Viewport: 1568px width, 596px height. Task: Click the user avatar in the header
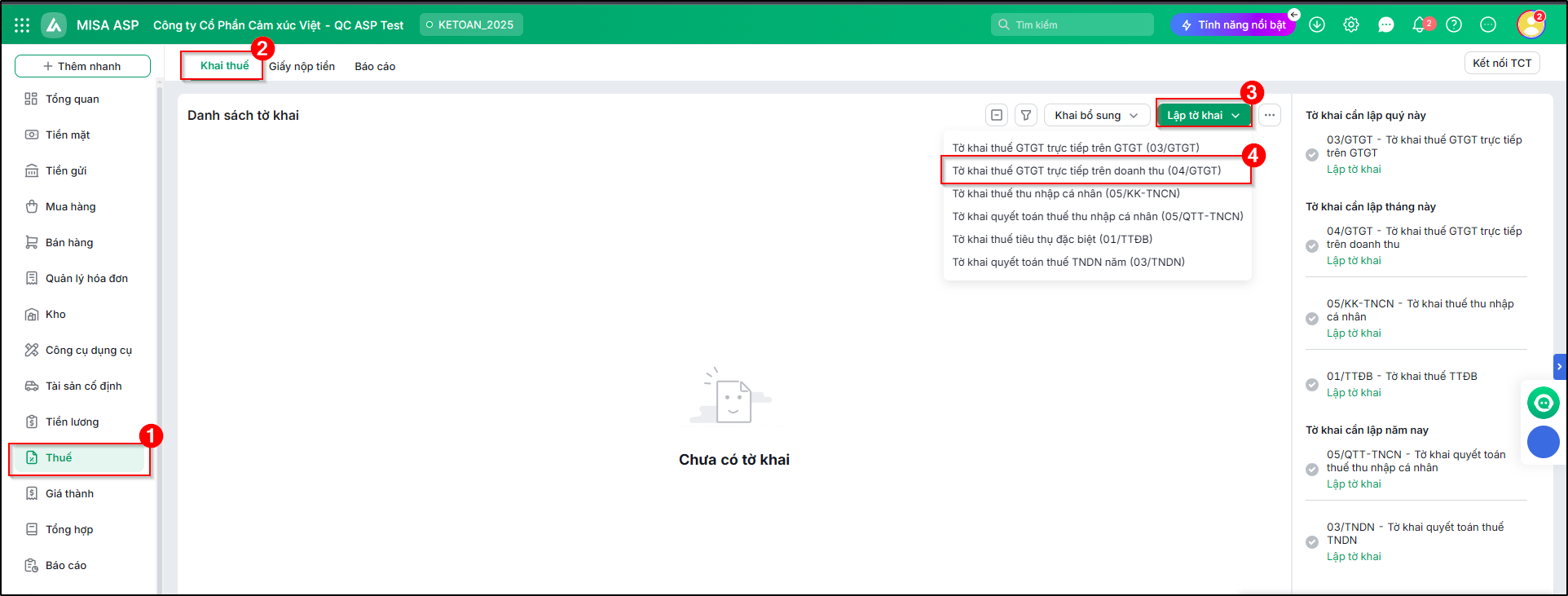[x=1531, y=24]
